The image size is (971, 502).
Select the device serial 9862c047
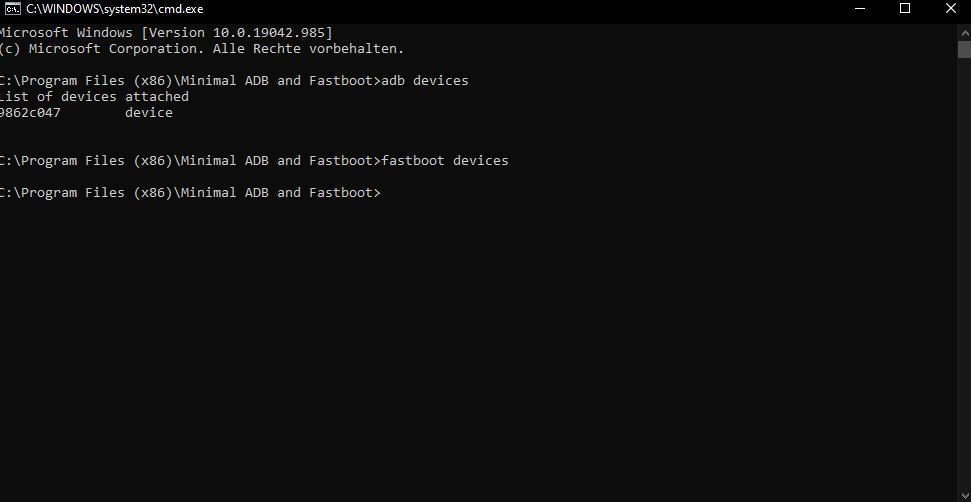pyautogui.click(x=30, y=113)
